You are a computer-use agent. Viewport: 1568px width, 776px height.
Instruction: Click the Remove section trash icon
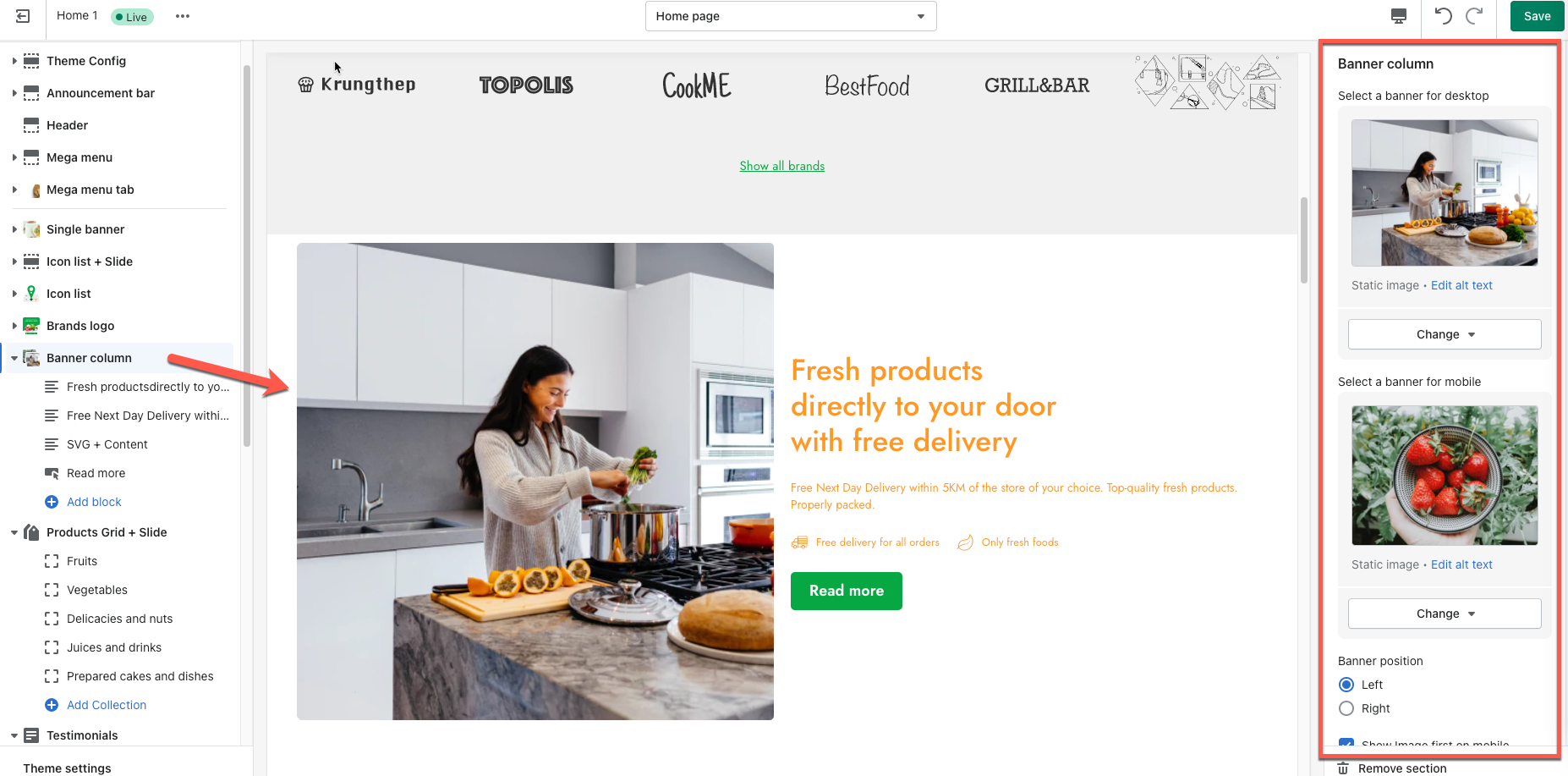click(x=1343, y=768)
